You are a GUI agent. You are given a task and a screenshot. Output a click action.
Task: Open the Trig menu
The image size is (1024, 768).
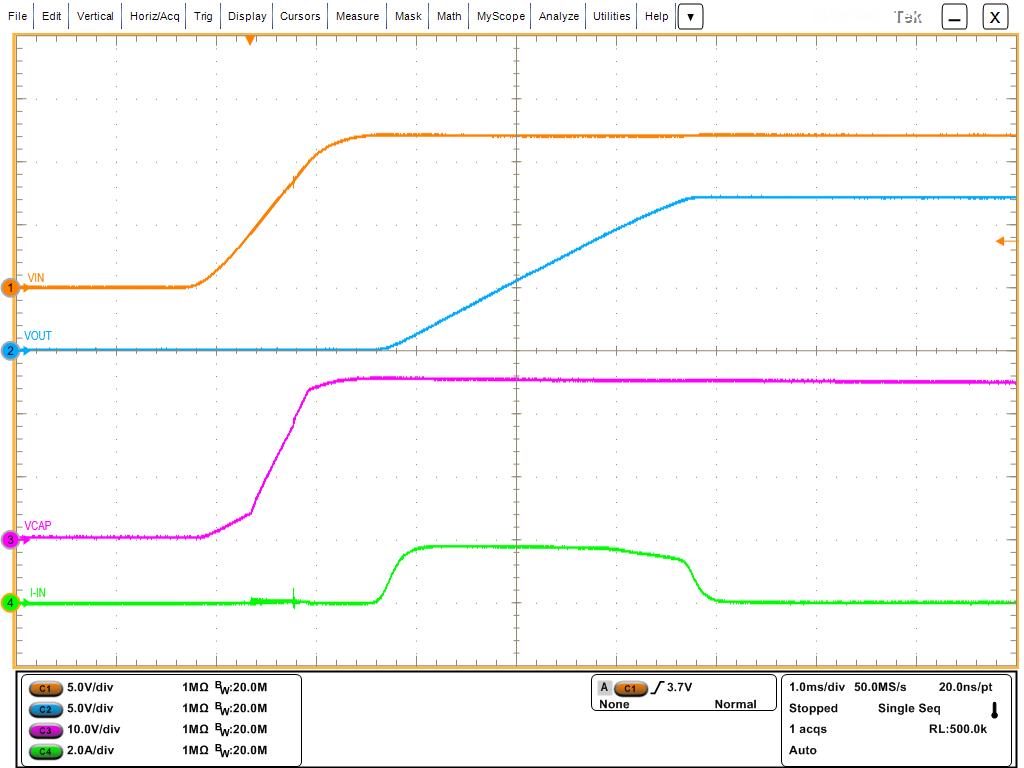tap(203, 17)
